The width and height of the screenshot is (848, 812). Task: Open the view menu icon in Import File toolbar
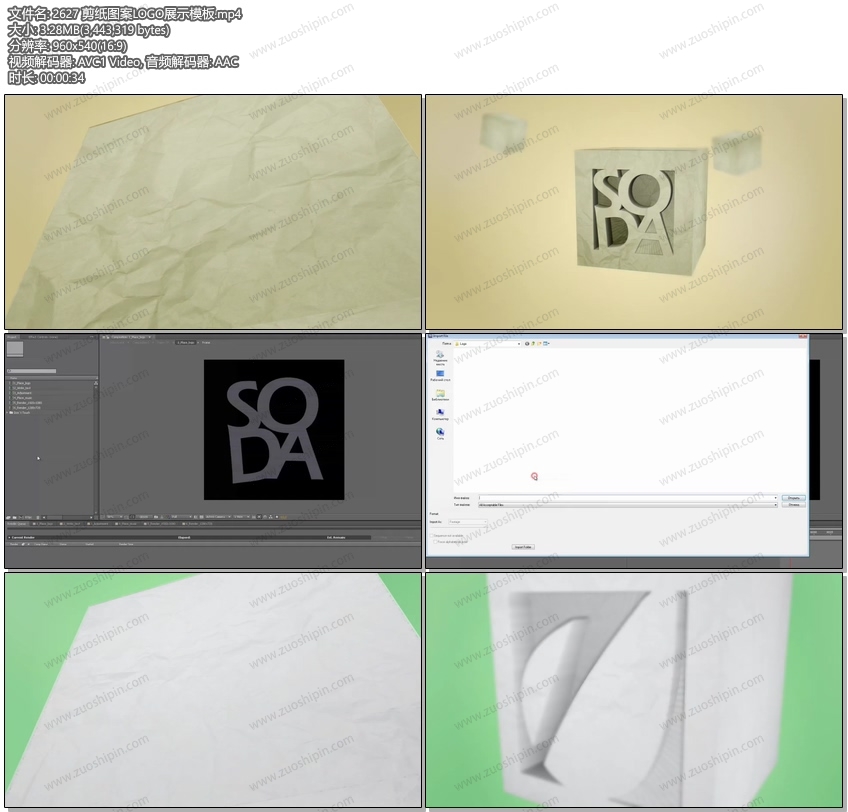click(x=548, y=343)
